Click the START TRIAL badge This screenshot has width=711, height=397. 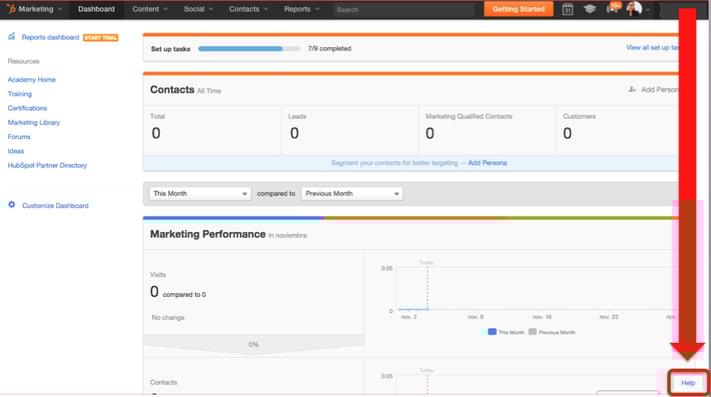point(101,38)
